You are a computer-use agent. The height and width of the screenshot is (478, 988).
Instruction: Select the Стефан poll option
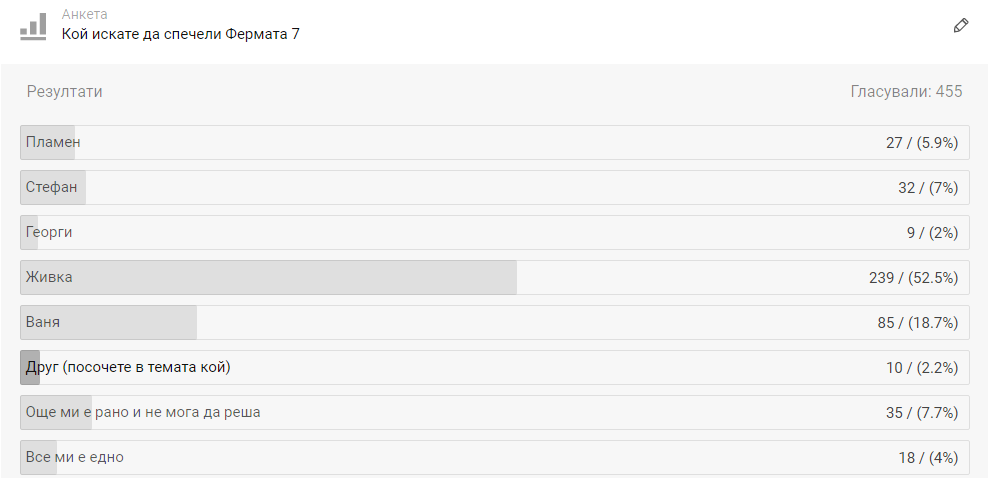[495, 187]
